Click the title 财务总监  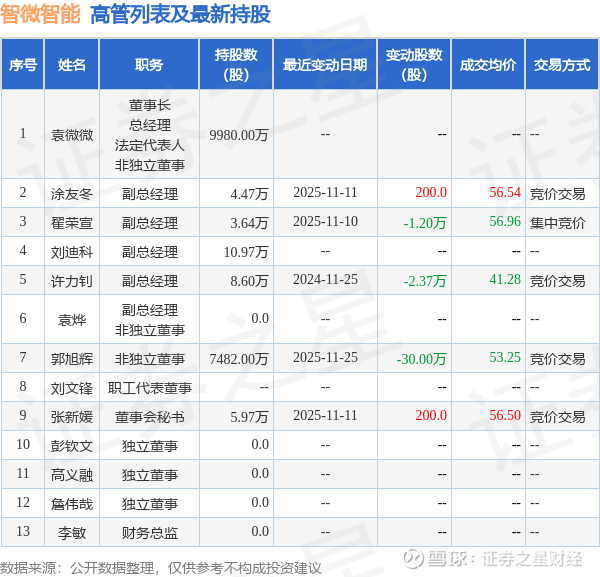click(x=150, y=533)
